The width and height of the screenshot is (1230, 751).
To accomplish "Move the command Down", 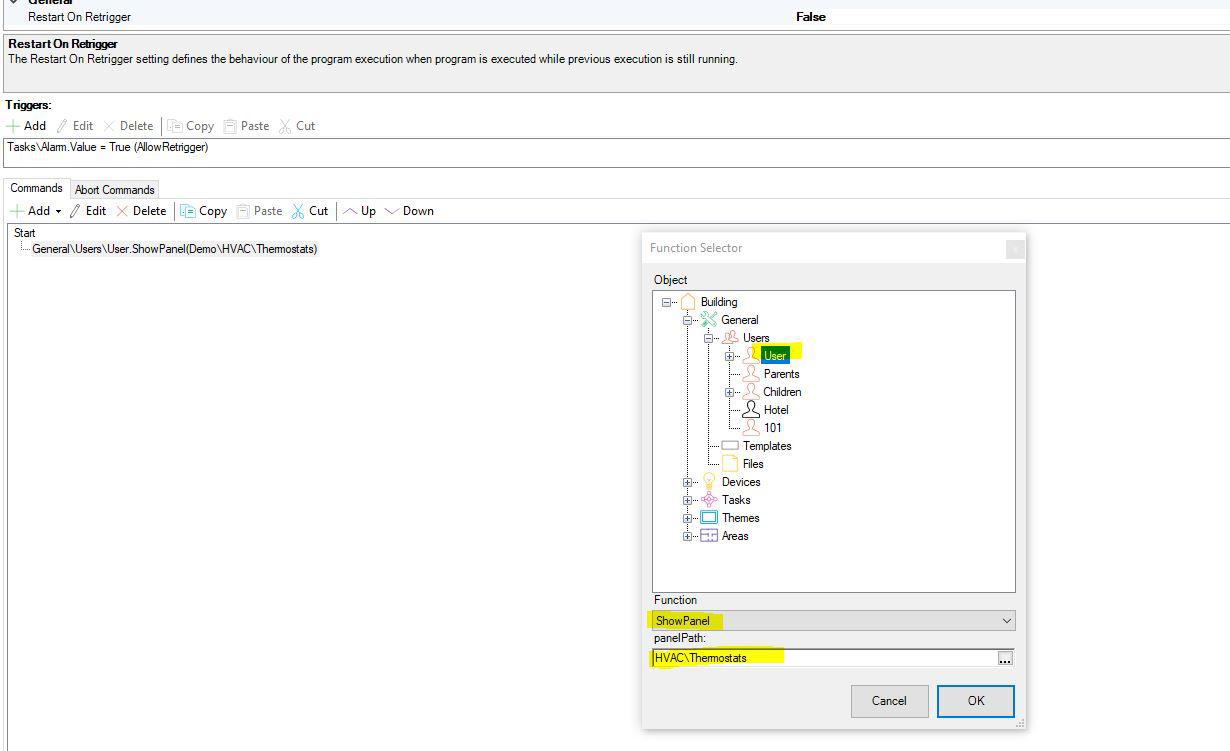I will (409, 211).
